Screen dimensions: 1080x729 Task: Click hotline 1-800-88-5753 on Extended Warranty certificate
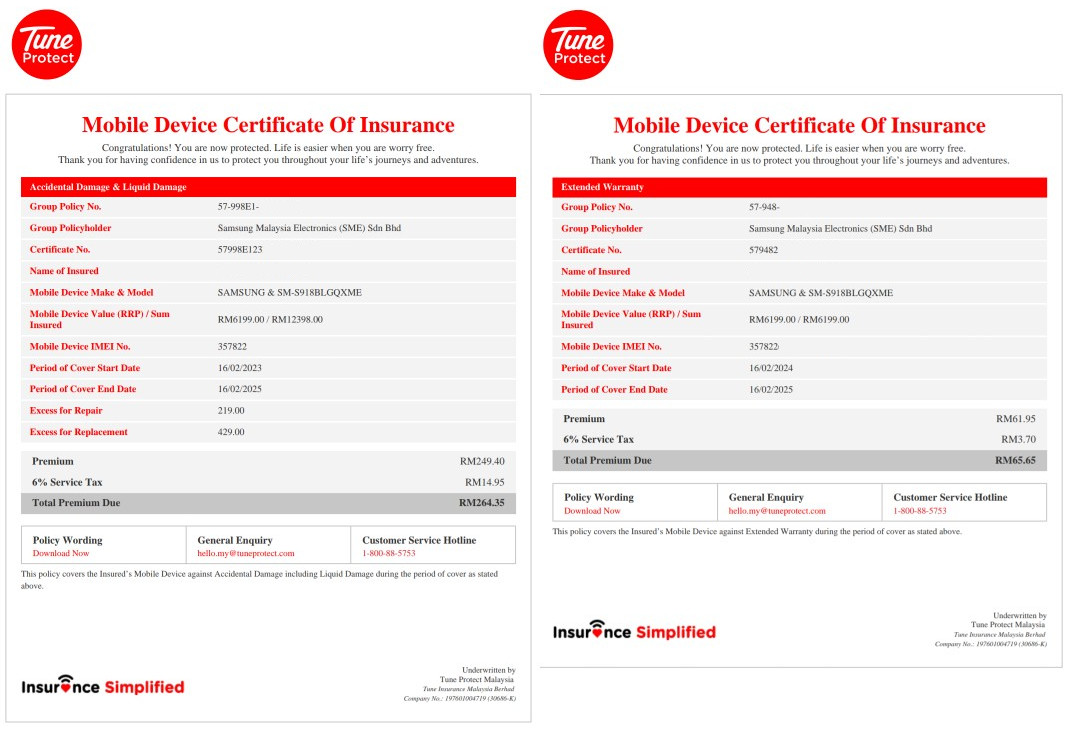(920, 511)
